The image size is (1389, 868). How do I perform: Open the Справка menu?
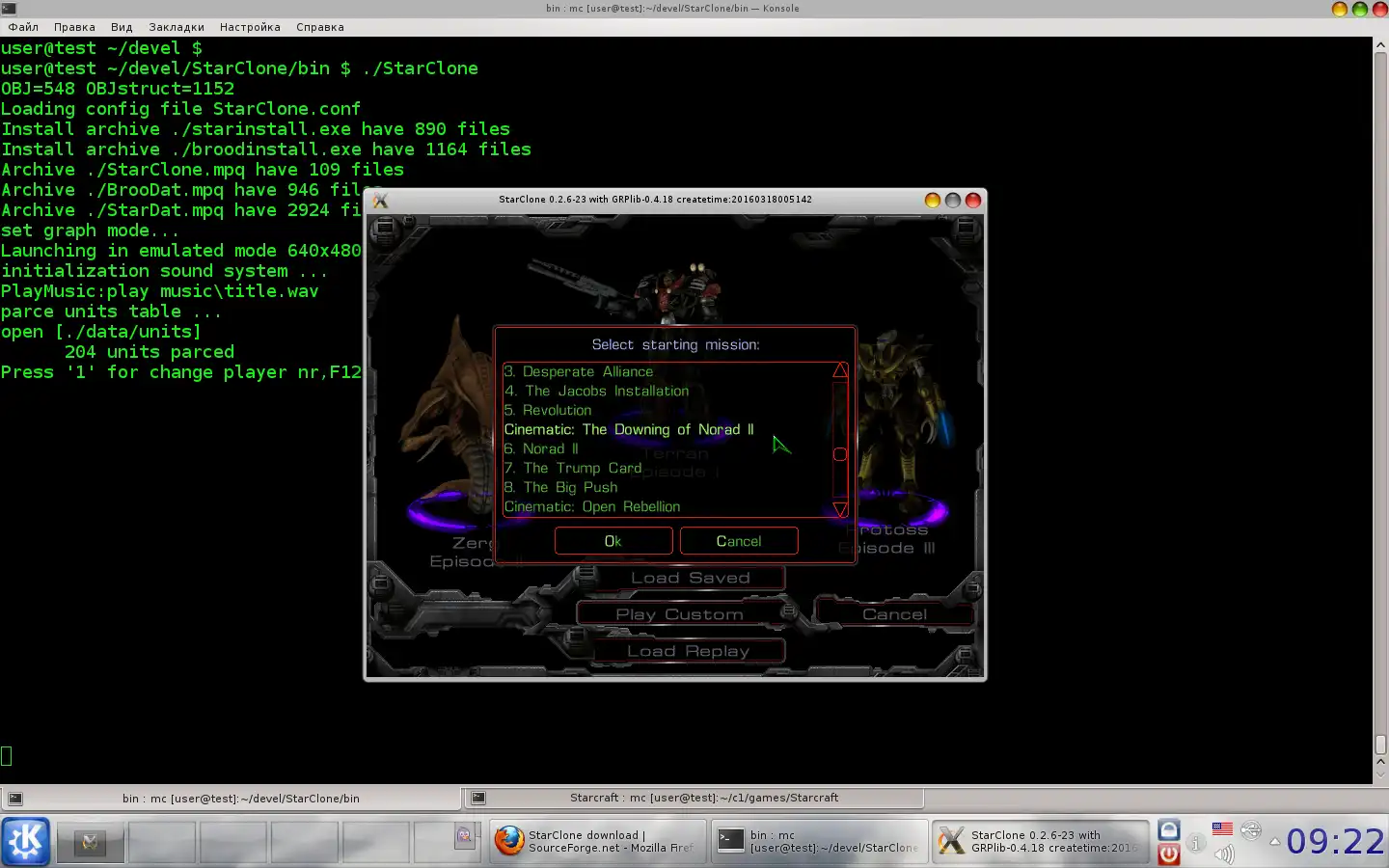(320, 27)
